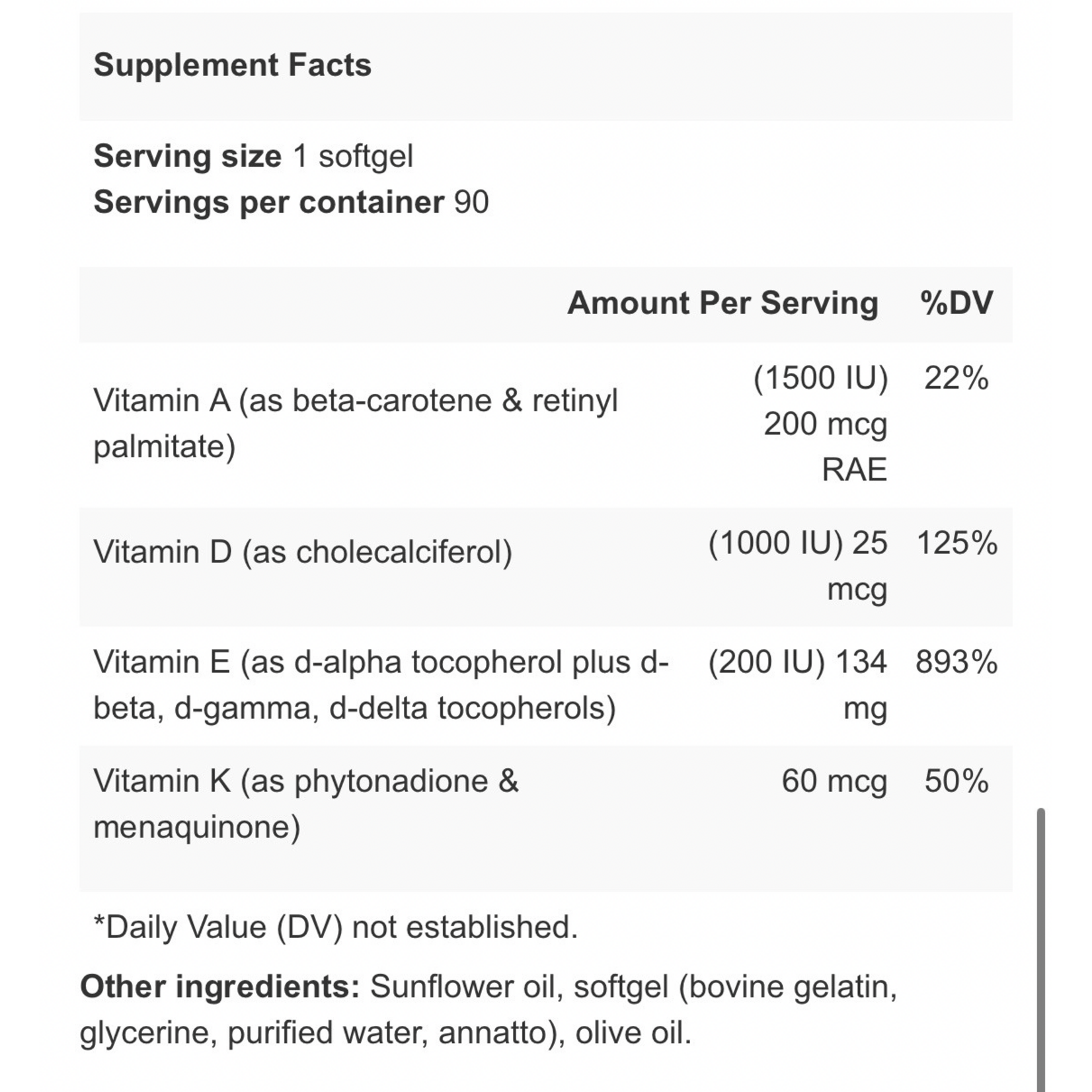The image size is (1092, 1092).
Task: Click the Daily Value not established footnote
Action: (x=336, y=927)
